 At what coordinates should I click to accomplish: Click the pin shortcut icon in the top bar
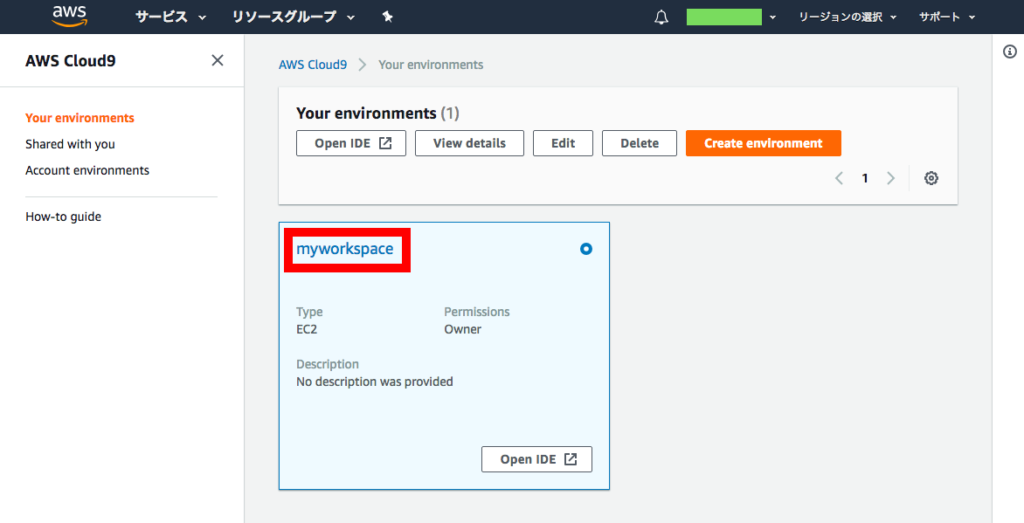(387, 17)
